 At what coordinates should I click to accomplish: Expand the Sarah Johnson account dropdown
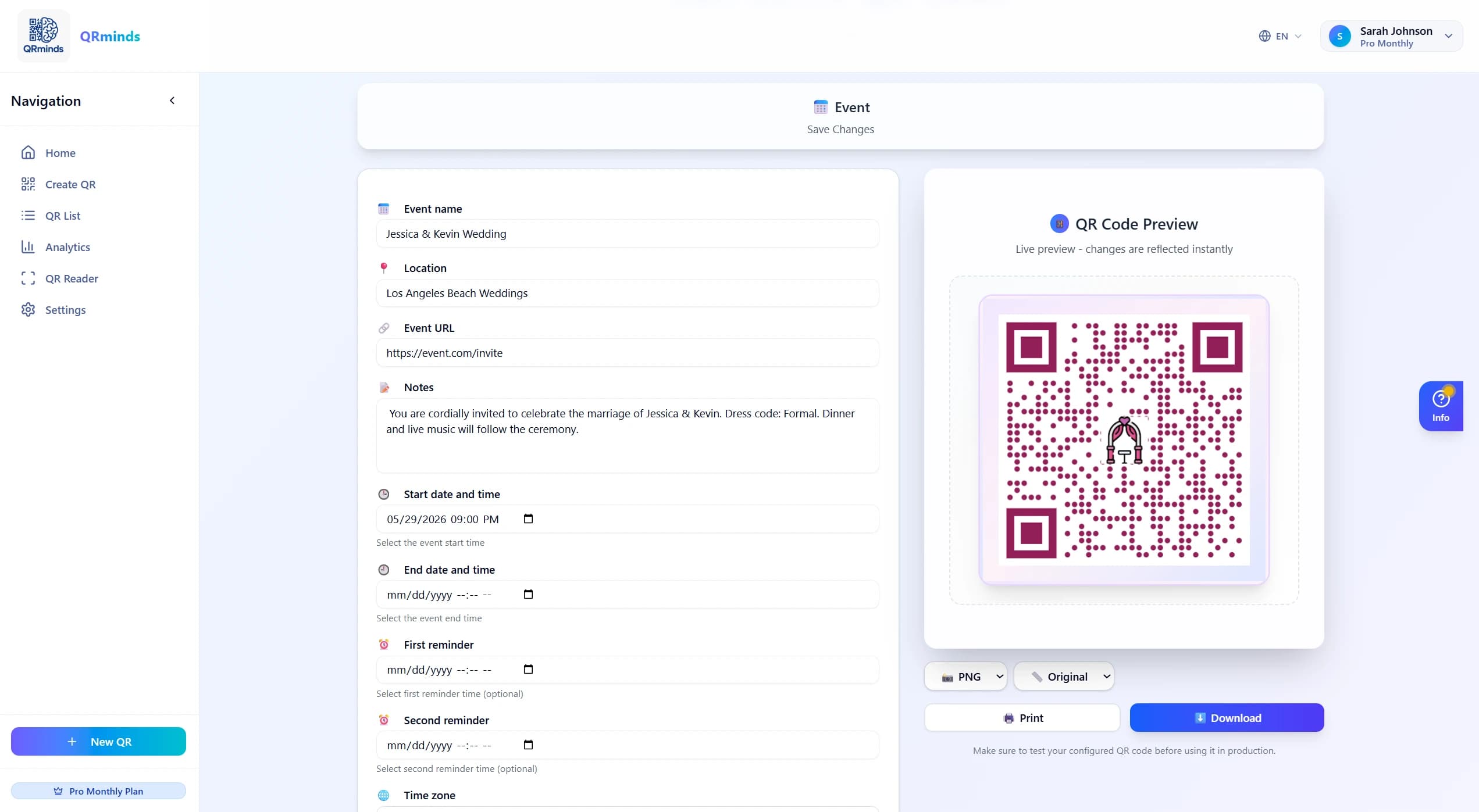[1449, 35]
